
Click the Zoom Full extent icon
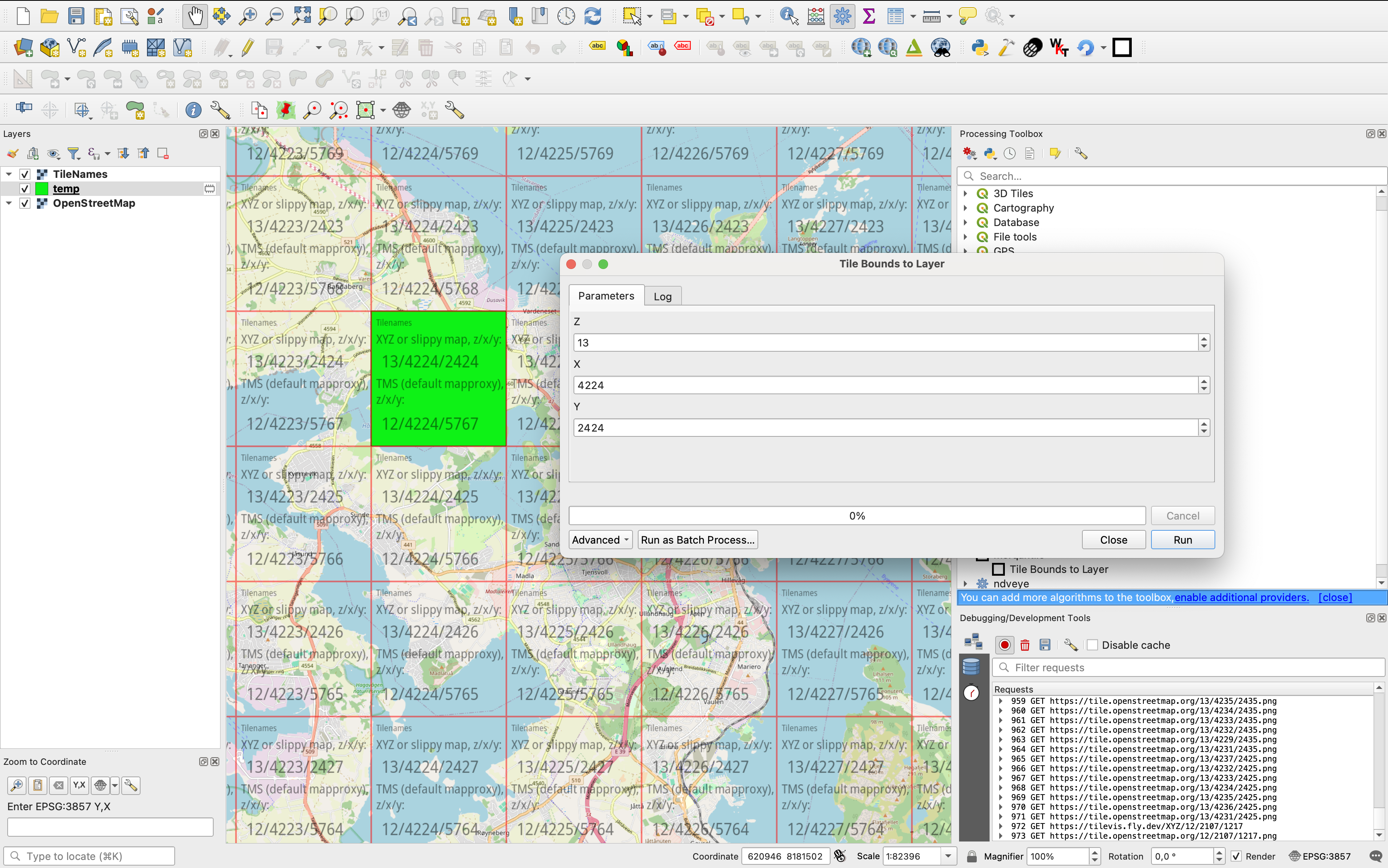click(x=301, y=16)
